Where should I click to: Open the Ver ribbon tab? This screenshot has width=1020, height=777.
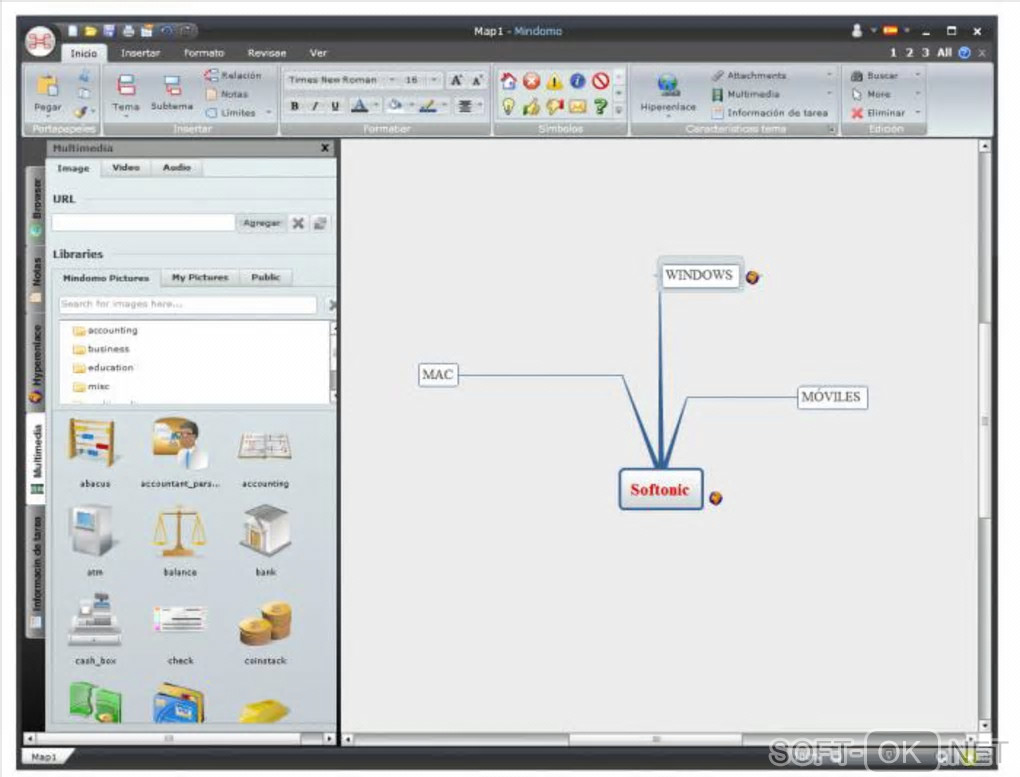318,53
